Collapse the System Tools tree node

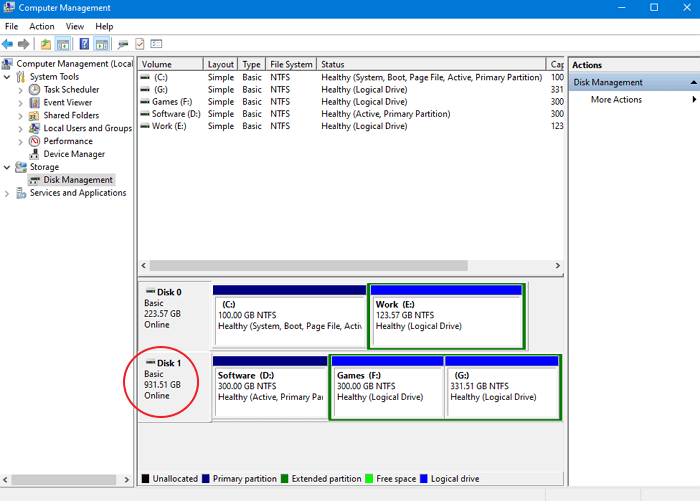tap(8, 77)
